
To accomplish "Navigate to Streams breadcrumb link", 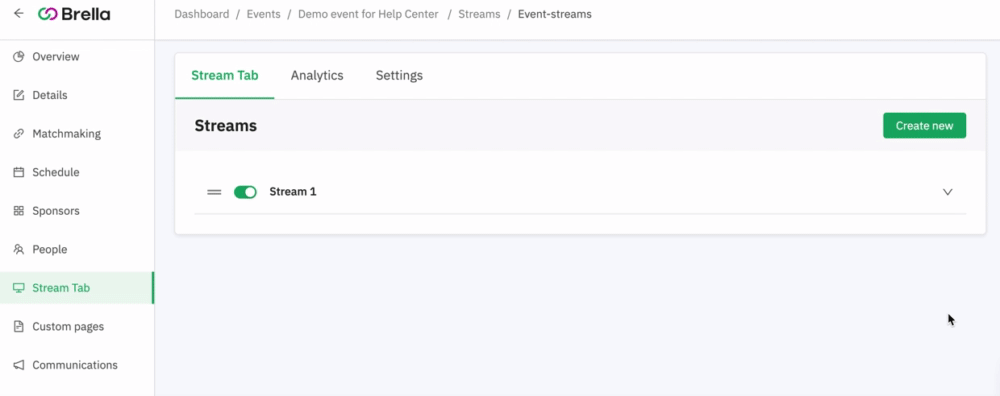I will [x=479, y=14].
